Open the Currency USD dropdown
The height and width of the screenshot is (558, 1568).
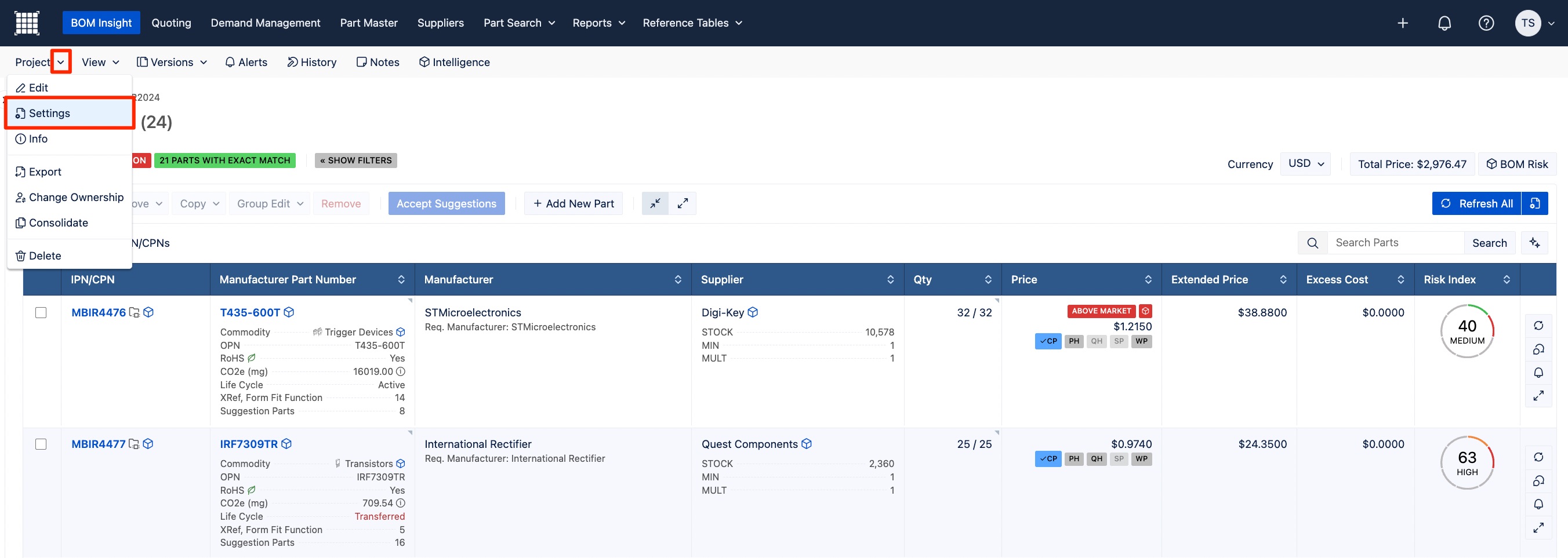pos(1306,163)
